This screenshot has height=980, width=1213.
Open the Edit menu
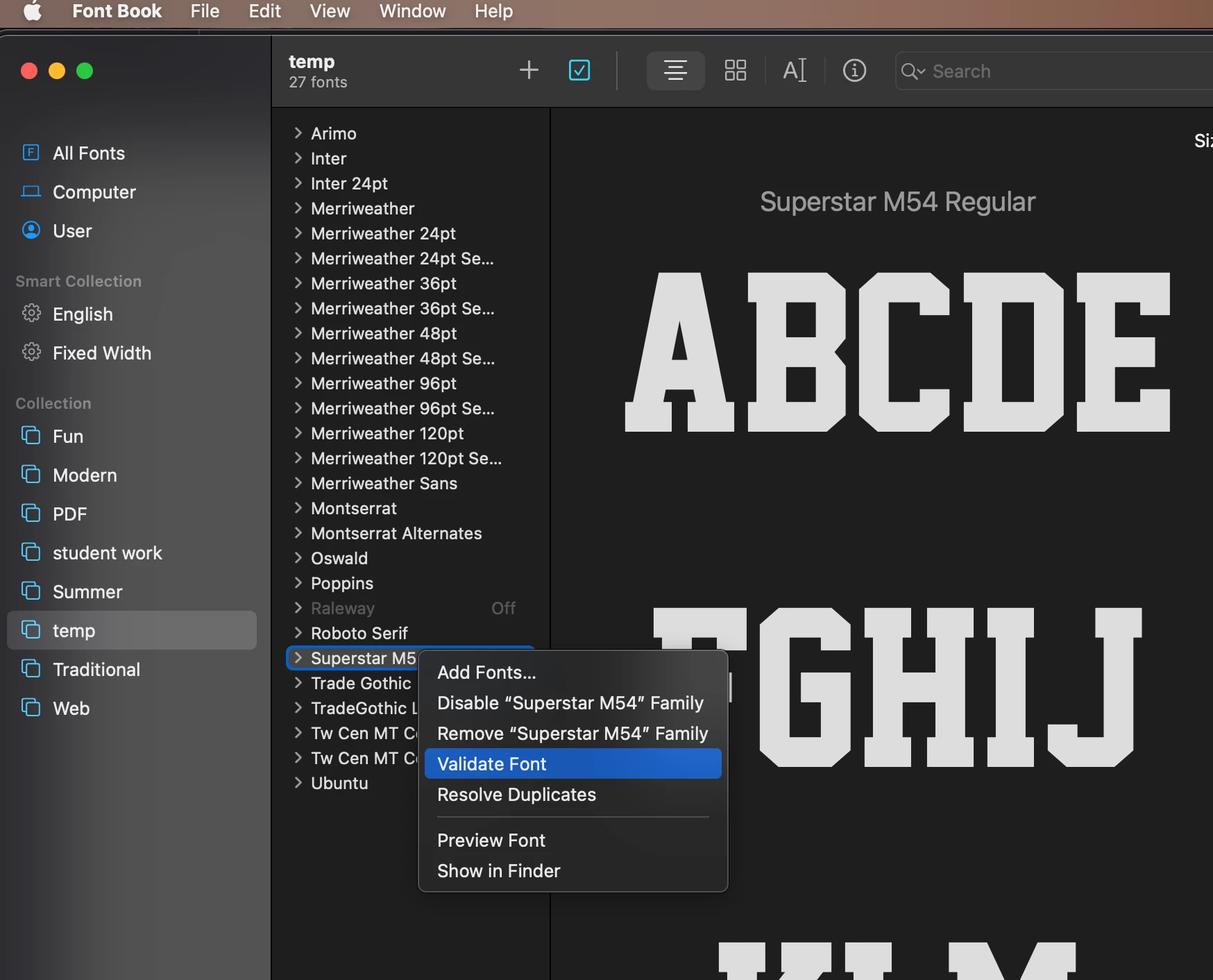(x=265, y=11)
